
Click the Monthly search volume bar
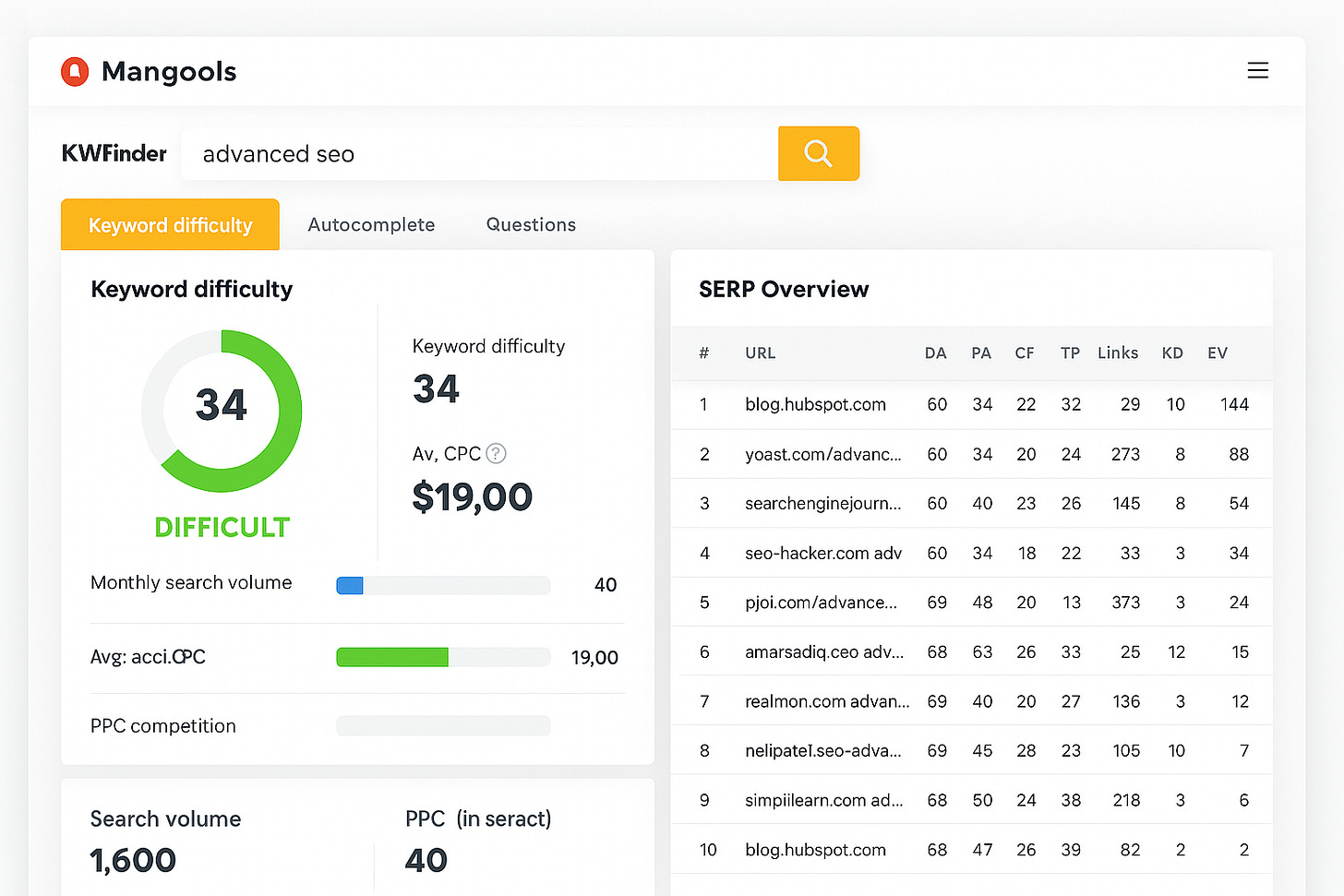coord(443,585)
